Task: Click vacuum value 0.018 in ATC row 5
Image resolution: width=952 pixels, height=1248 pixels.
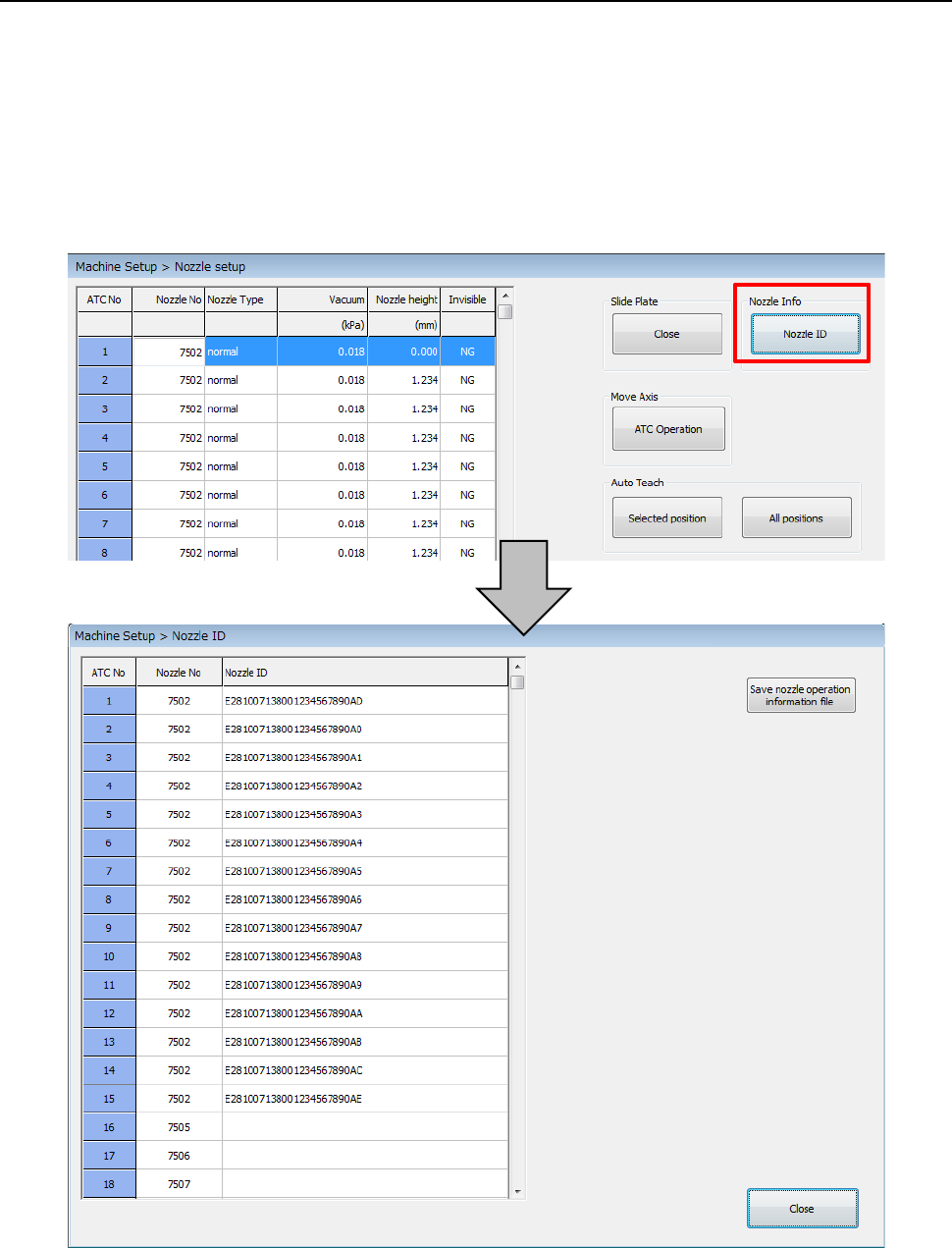Action: click(x=323, y=466)
